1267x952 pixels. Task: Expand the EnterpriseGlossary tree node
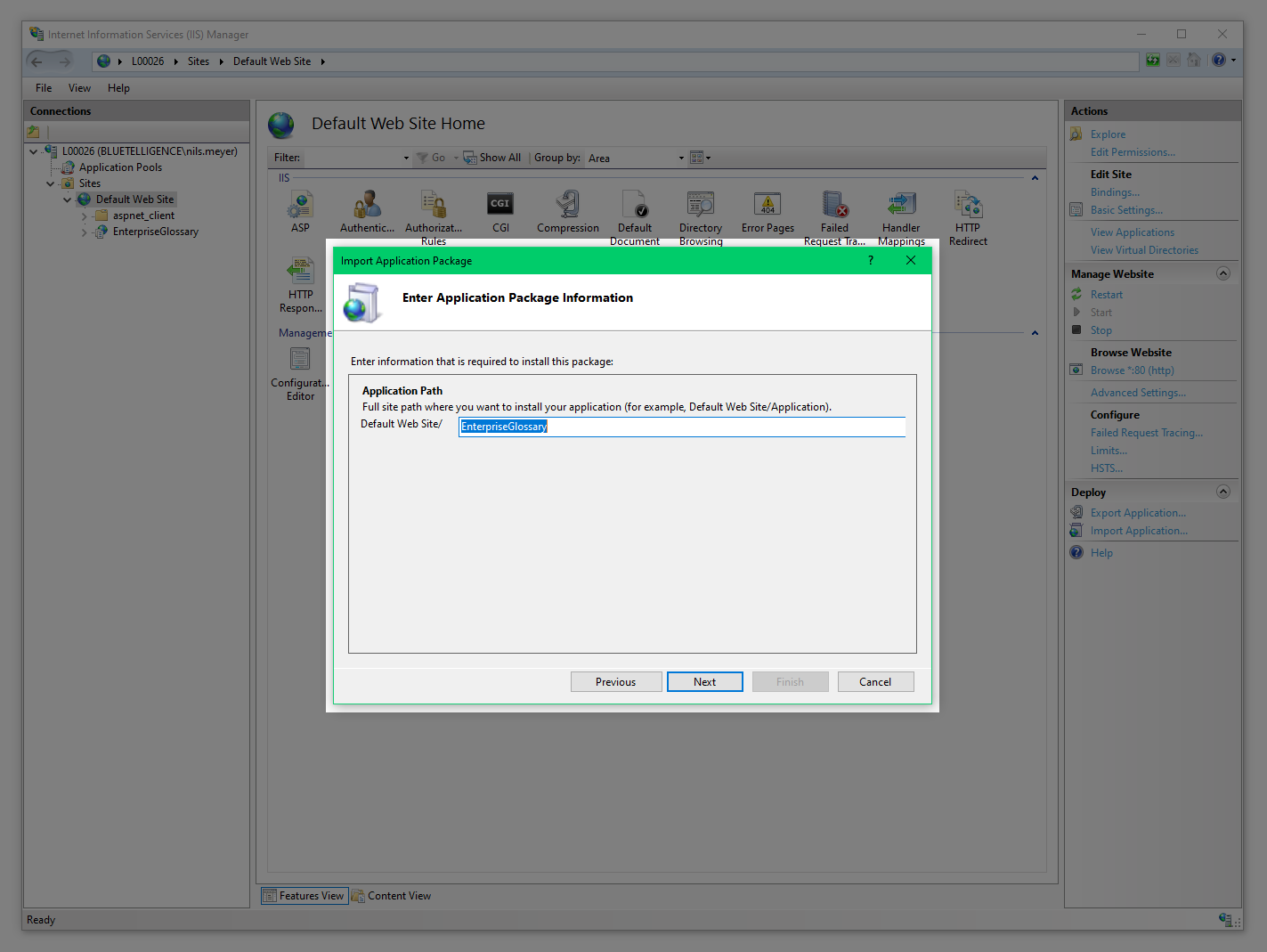(85, 232)
